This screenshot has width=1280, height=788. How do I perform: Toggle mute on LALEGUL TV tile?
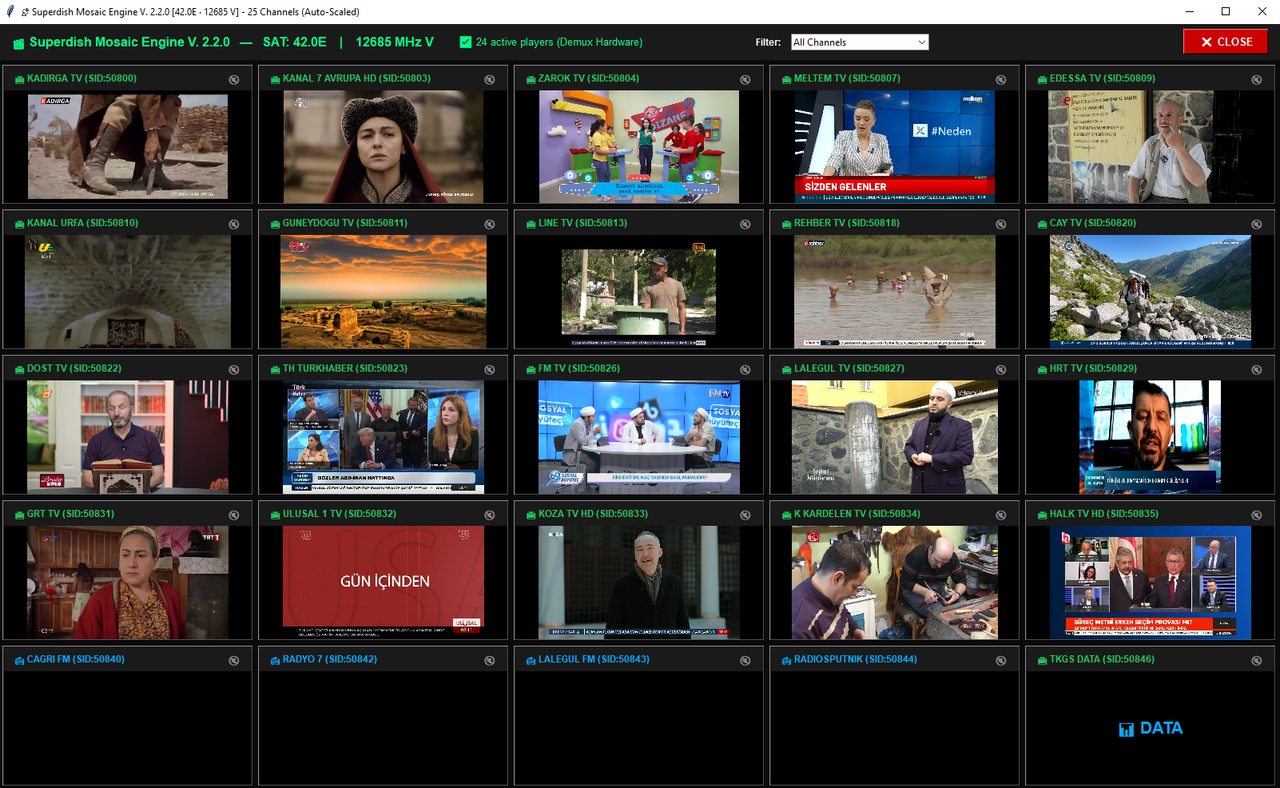tap(1001, 369)
